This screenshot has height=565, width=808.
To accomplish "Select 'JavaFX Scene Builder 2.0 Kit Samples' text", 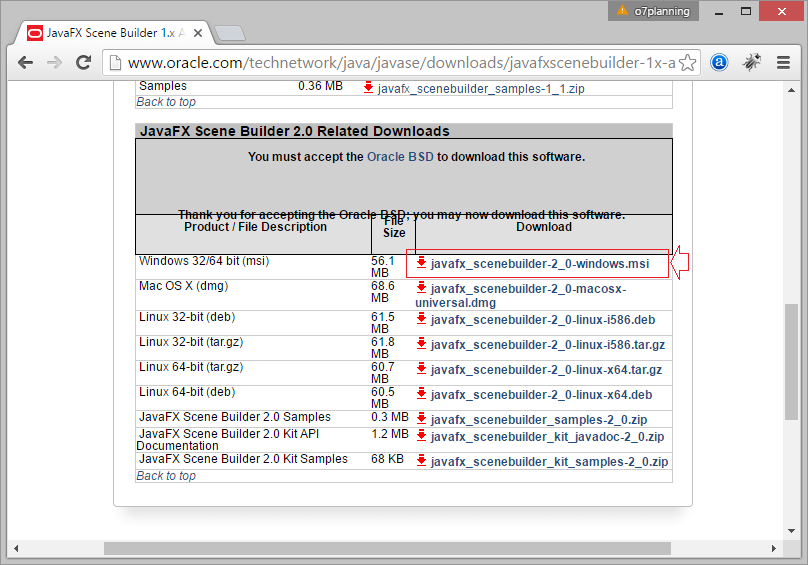I will tap(243, 459).
